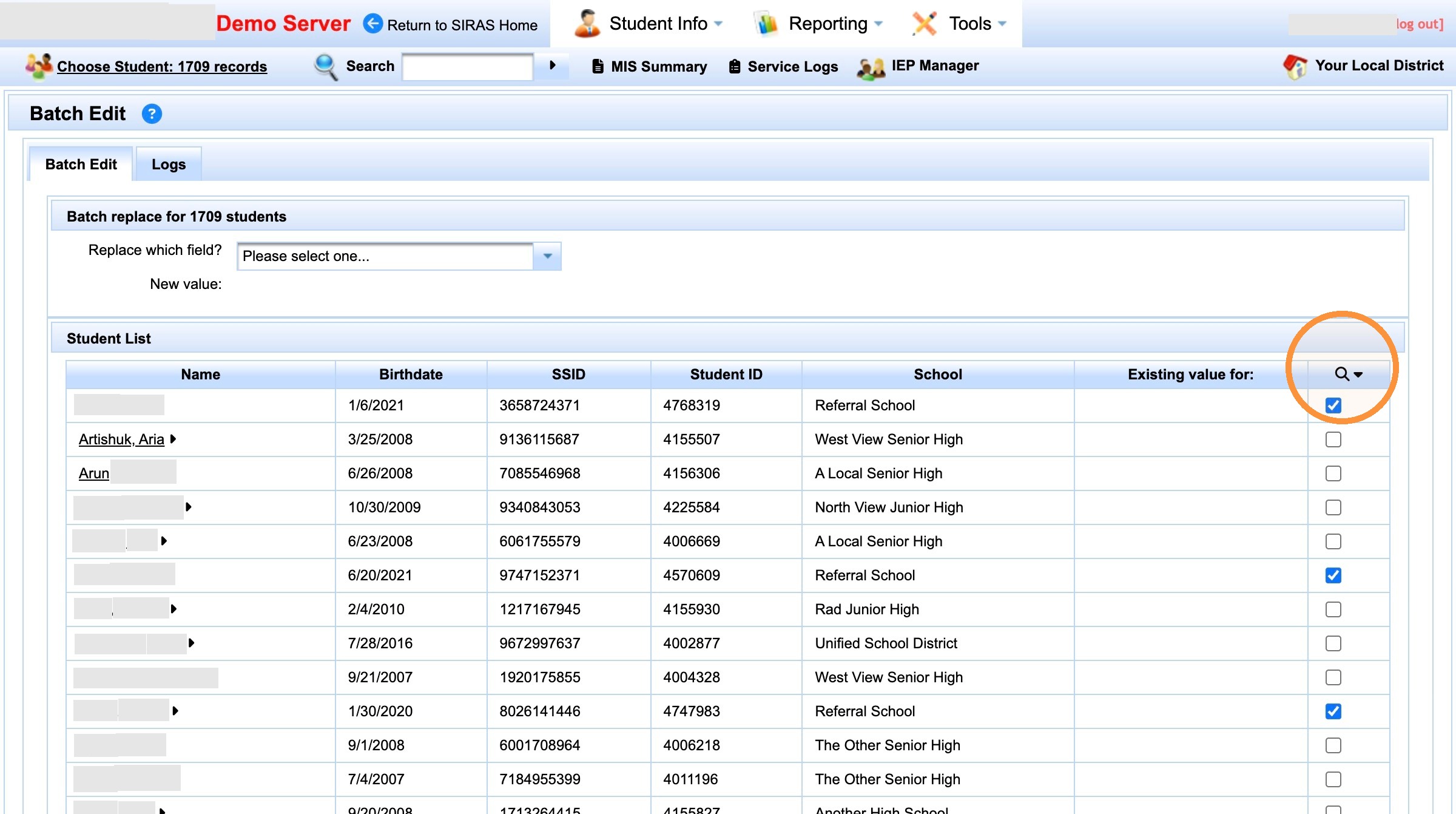The height and width of the screenshot is (814, 1456).
Task: Sort by the Name column header
Action: [200, 375]
